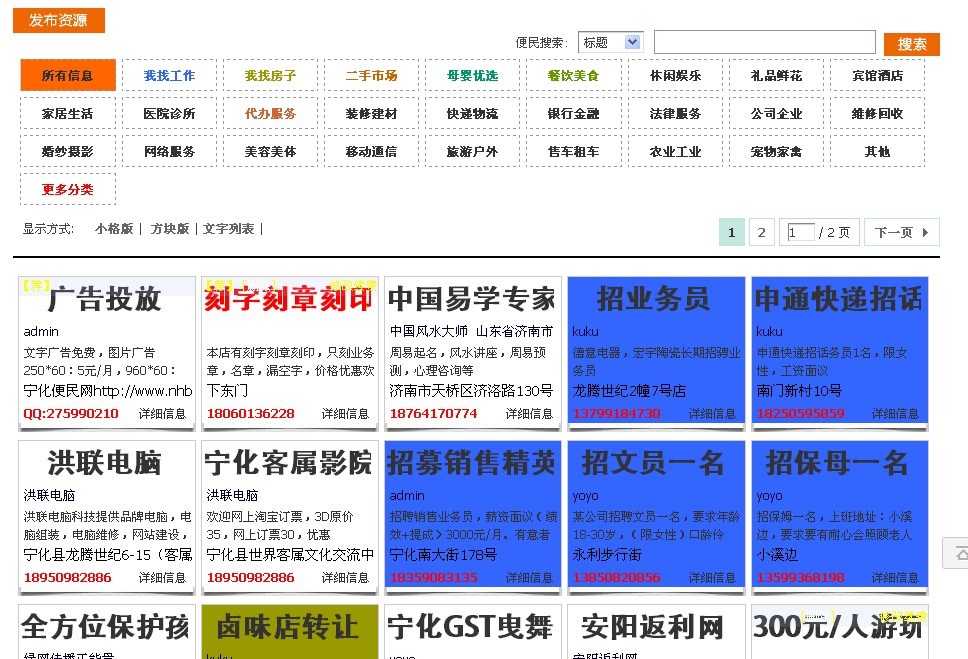Viewport: 968px width, 659px height.
Task: Click the page number input box
Action: tap(801, 233)
